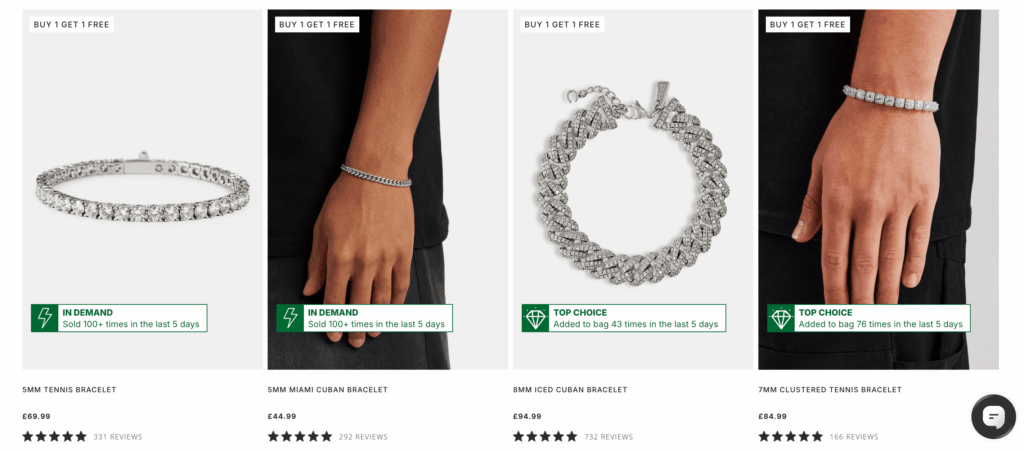Click diamond icon on 8MM Iced Cuban

click(x=535, y=318)
